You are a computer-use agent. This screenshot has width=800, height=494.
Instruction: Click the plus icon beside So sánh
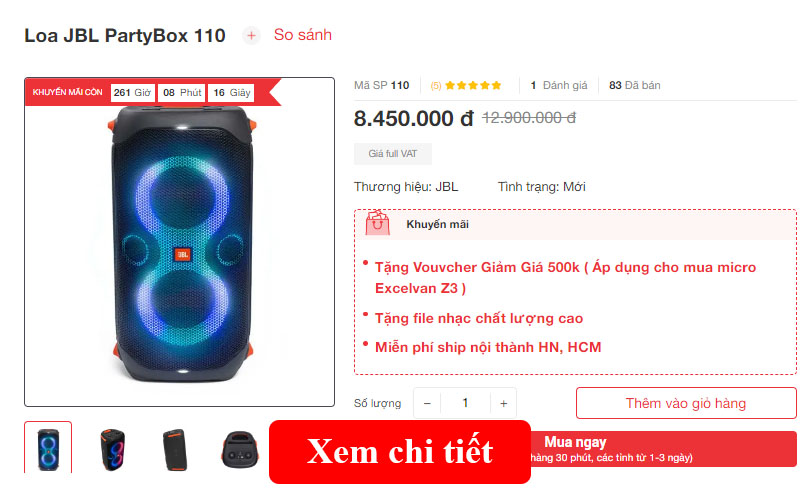251,36
